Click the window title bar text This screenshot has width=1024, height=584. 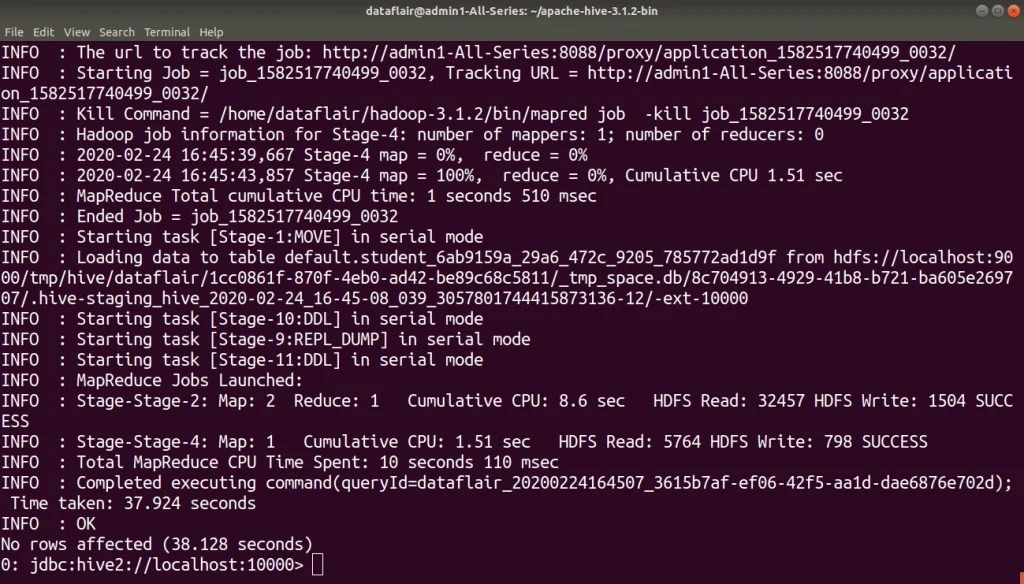pos(512,11)
